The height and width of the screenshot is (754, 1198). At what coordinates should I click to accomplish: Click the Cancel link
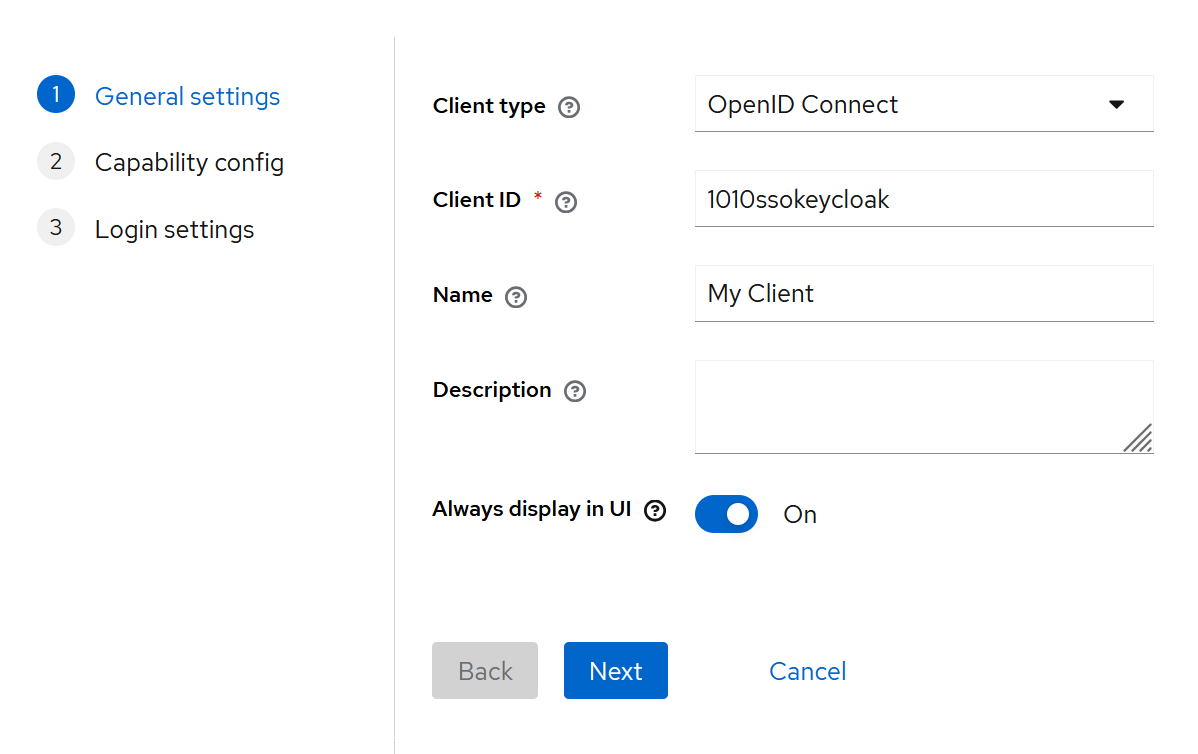coord(807,671)
